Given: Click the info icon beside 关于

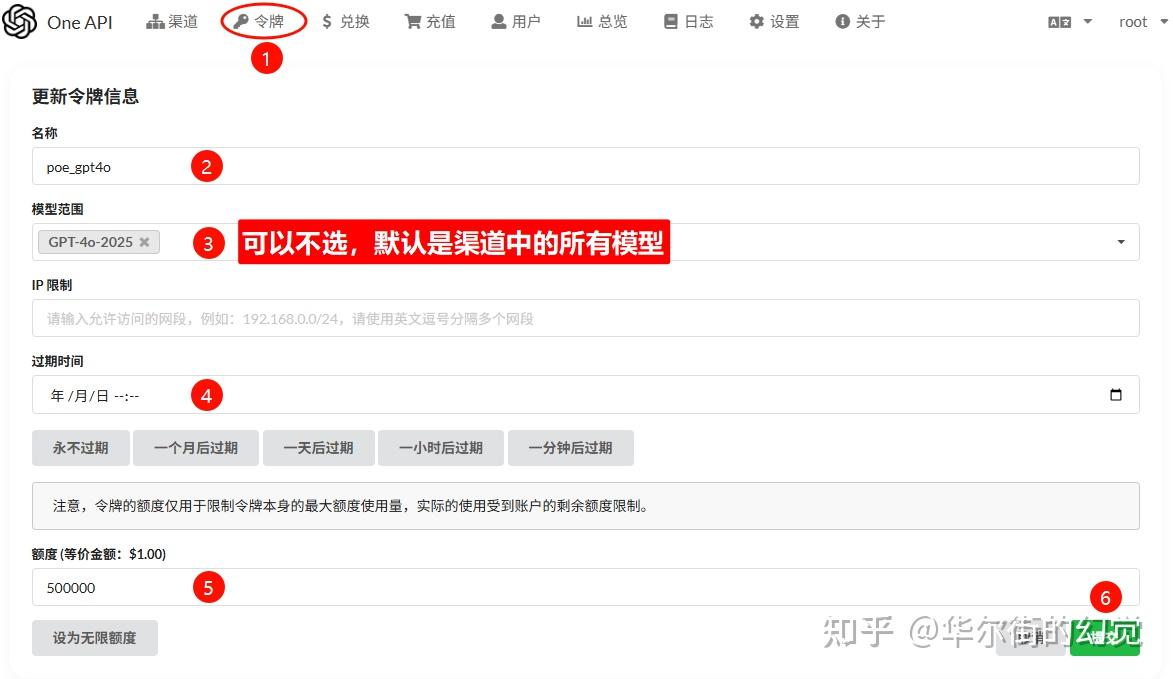Looking at the screenshot, I should pos(841,21).
